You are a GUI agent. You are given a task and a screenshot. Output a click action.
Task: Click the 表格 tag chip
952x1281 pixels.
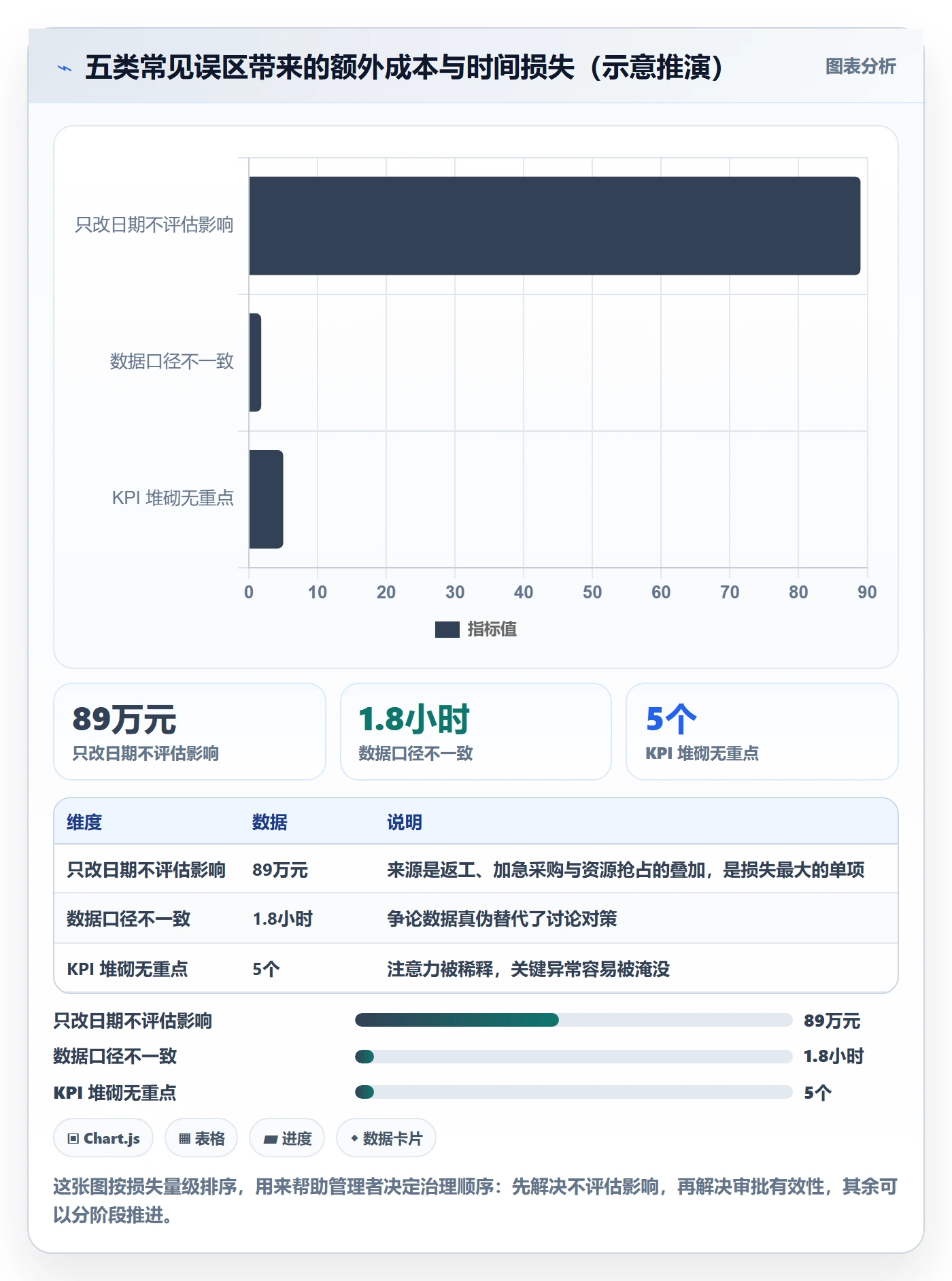point(201,1138)
